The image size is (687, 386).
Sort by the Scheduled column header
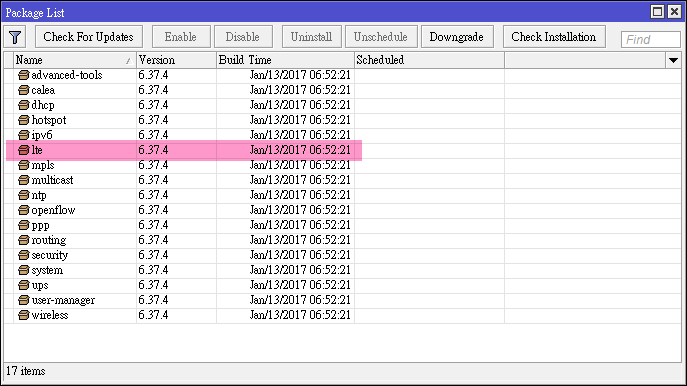pos(429,60)
